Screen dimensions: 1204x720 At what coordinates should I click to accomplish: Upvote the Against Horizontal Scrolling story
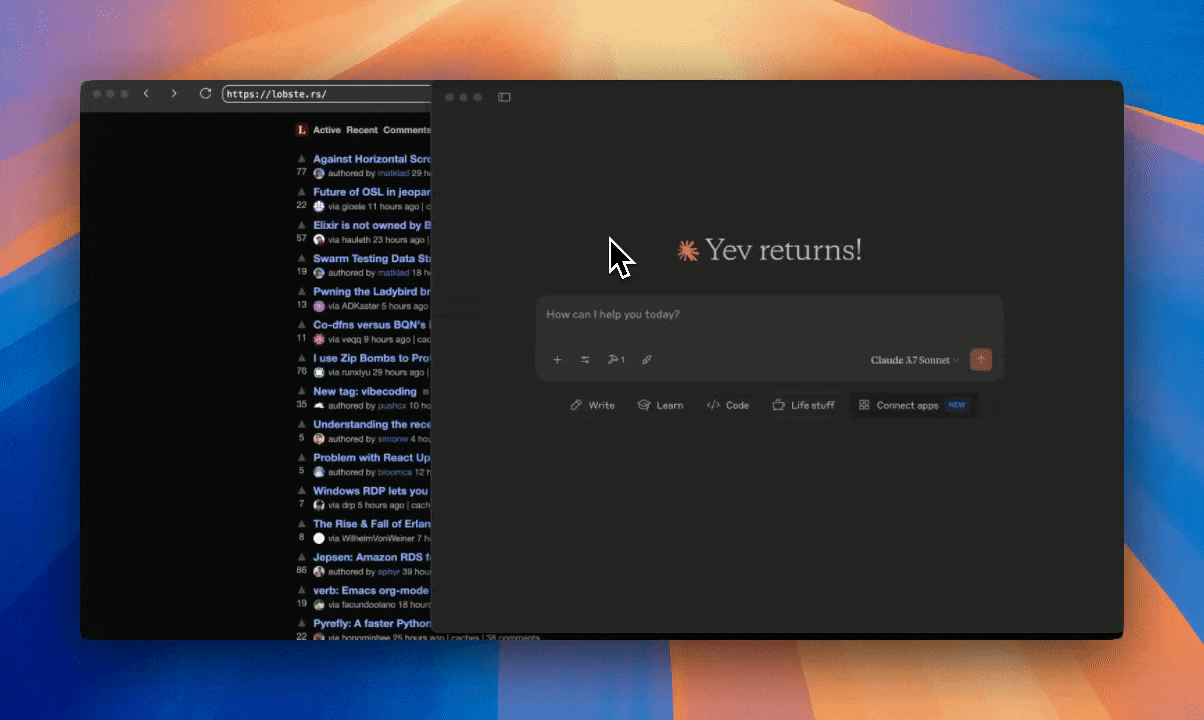click(301, 157)
